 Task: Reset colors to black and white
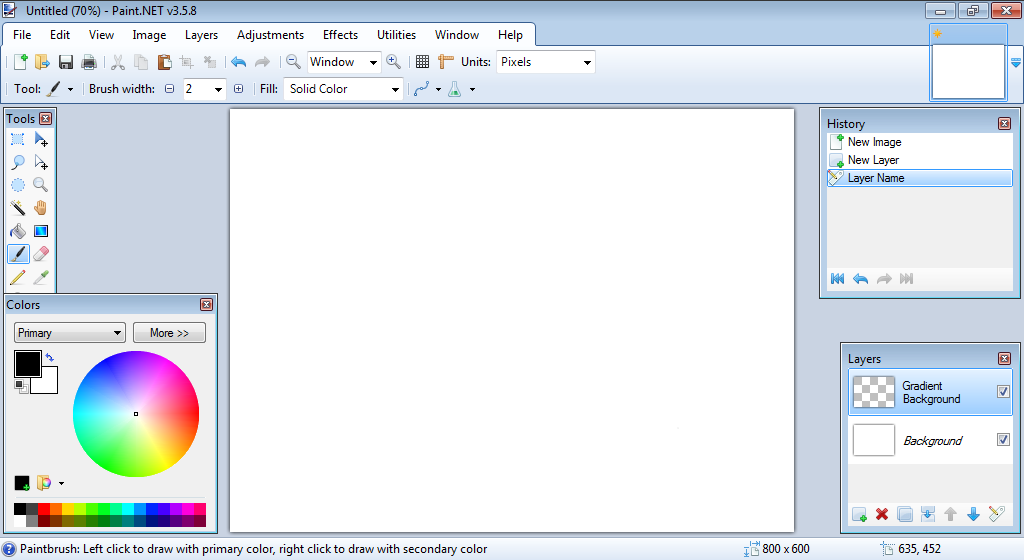click(x=21, y=386)
